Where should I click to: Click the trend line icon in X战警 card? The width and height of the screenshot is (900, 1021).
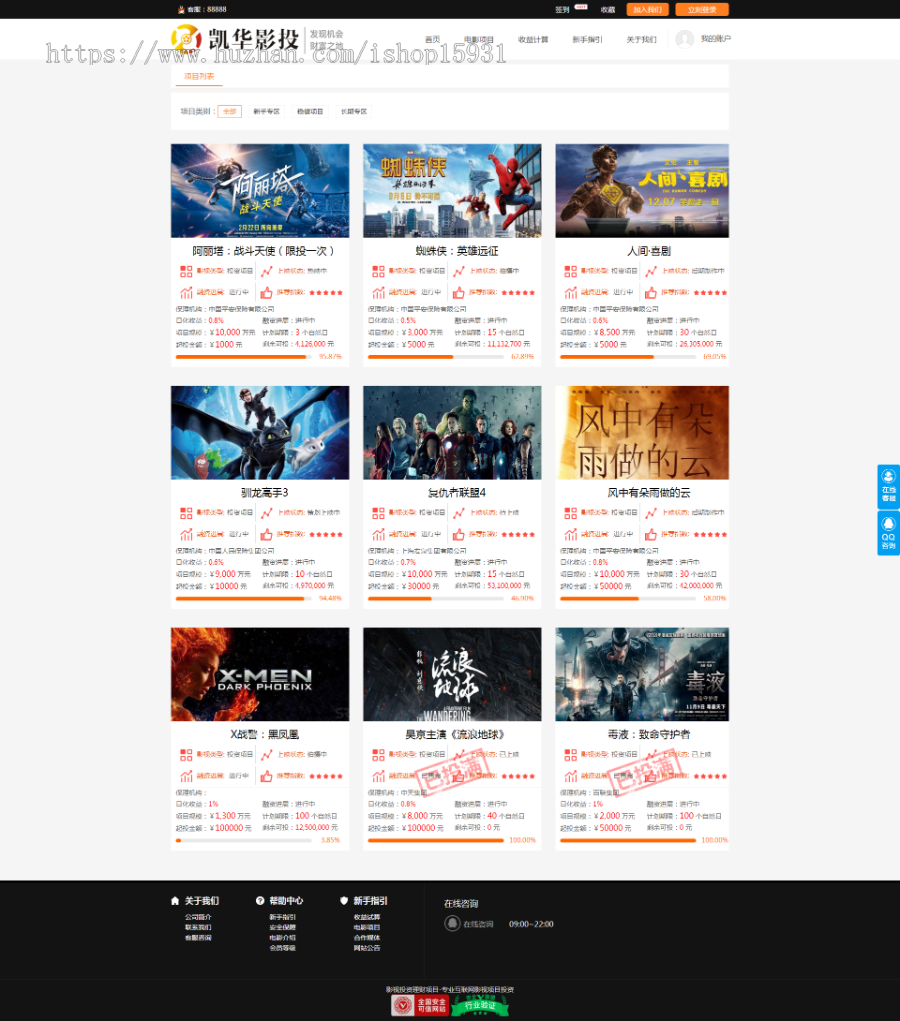click(266, 755)
